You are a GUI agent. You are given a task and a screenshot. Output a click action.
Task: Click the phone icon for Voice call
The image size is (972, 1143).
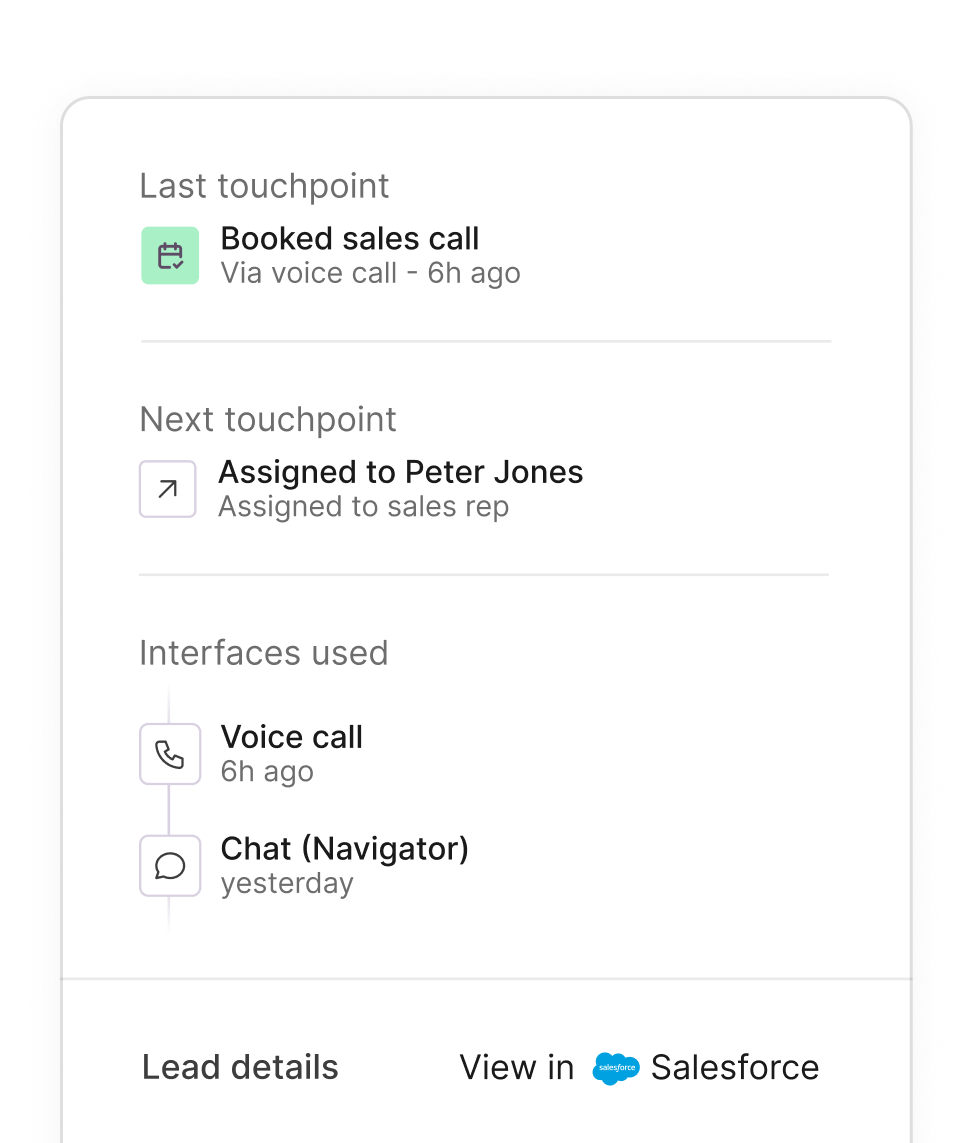click(170, 754)
